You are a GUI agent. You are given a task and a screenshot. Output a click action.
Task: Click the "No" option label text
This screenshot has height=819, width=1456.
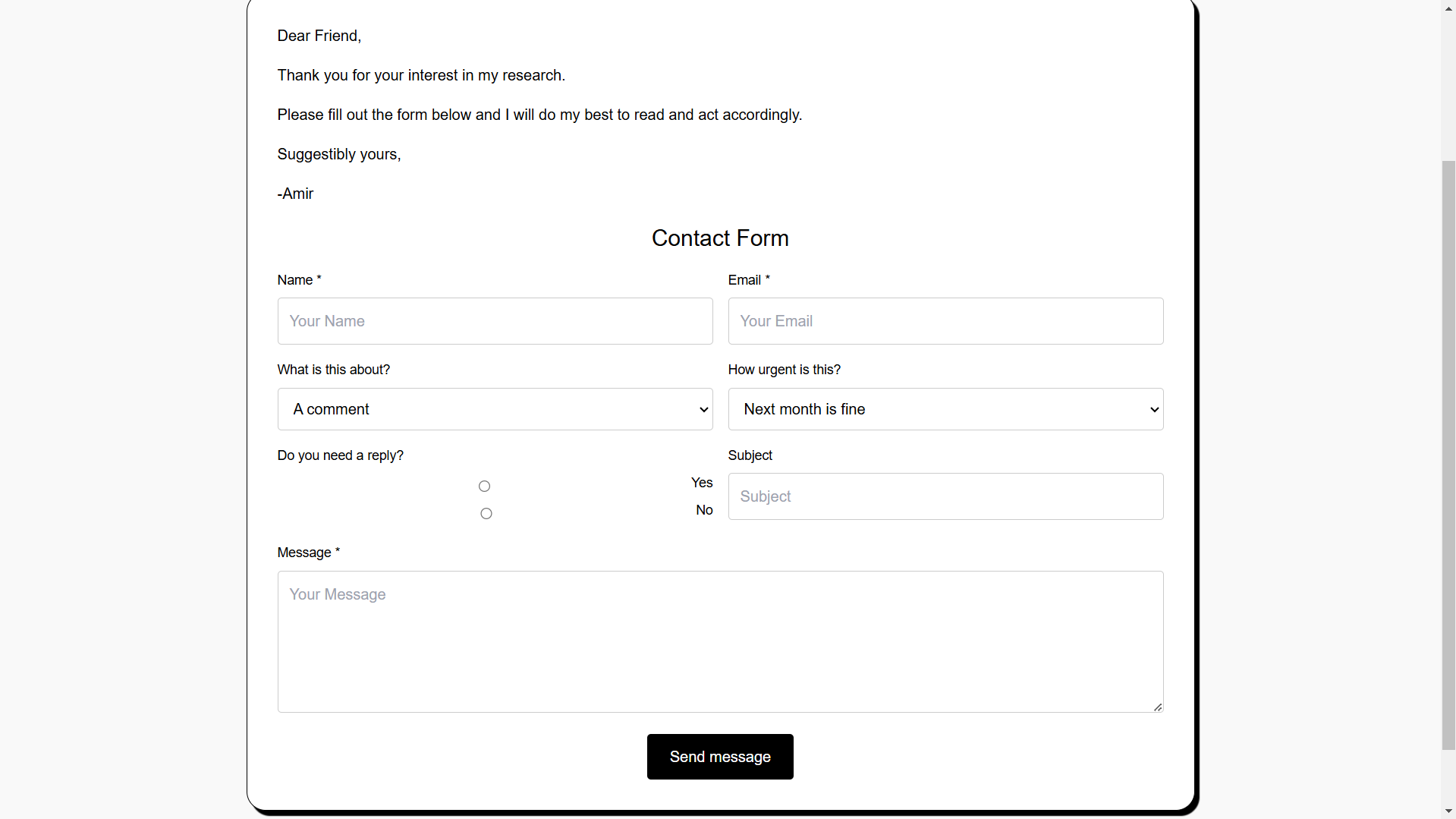click(x=704, y=510)
